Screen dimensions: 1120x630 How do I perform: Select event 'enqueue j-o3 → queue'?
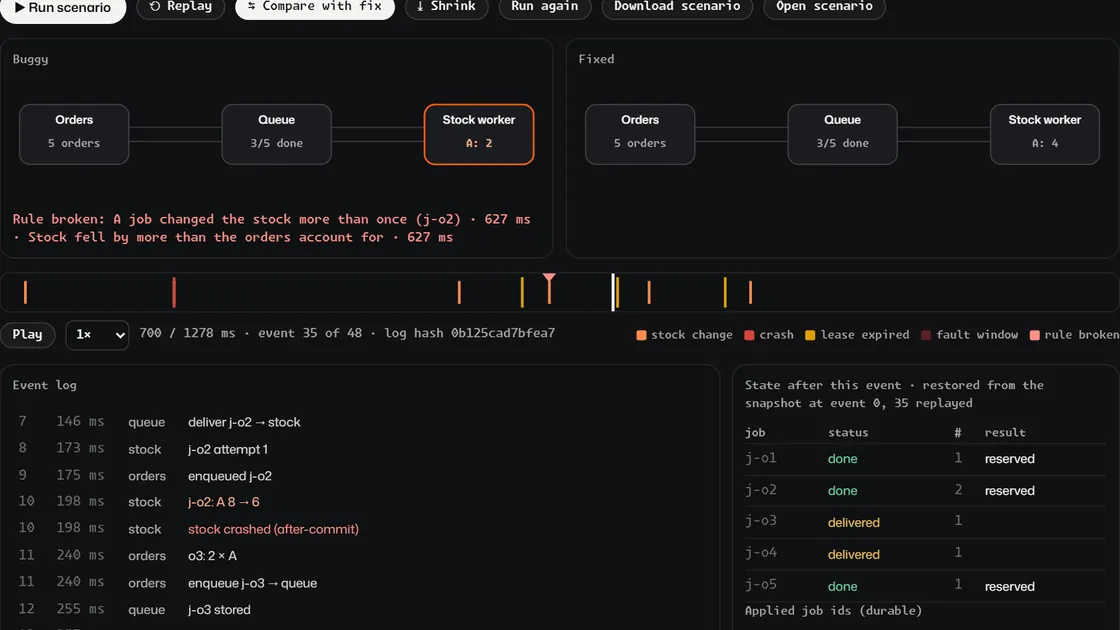pos(360,583)
